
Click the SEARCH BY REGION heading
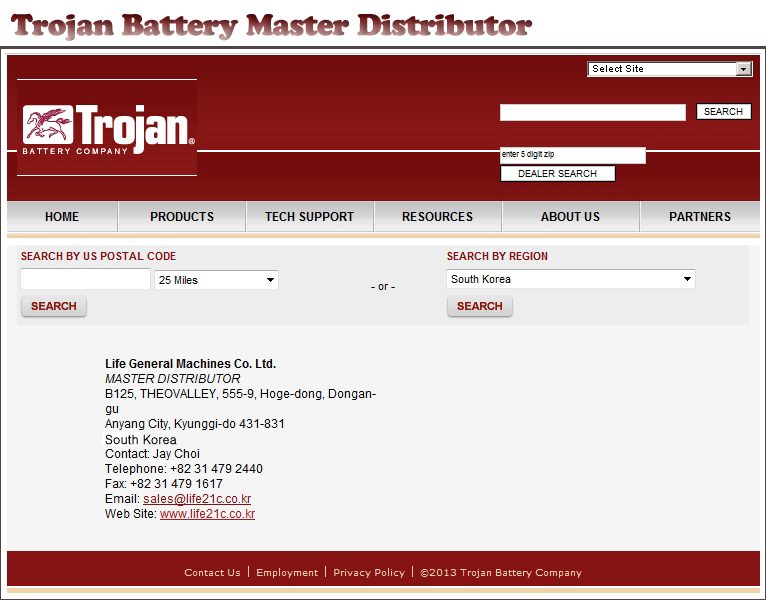(x=497, y=256)
